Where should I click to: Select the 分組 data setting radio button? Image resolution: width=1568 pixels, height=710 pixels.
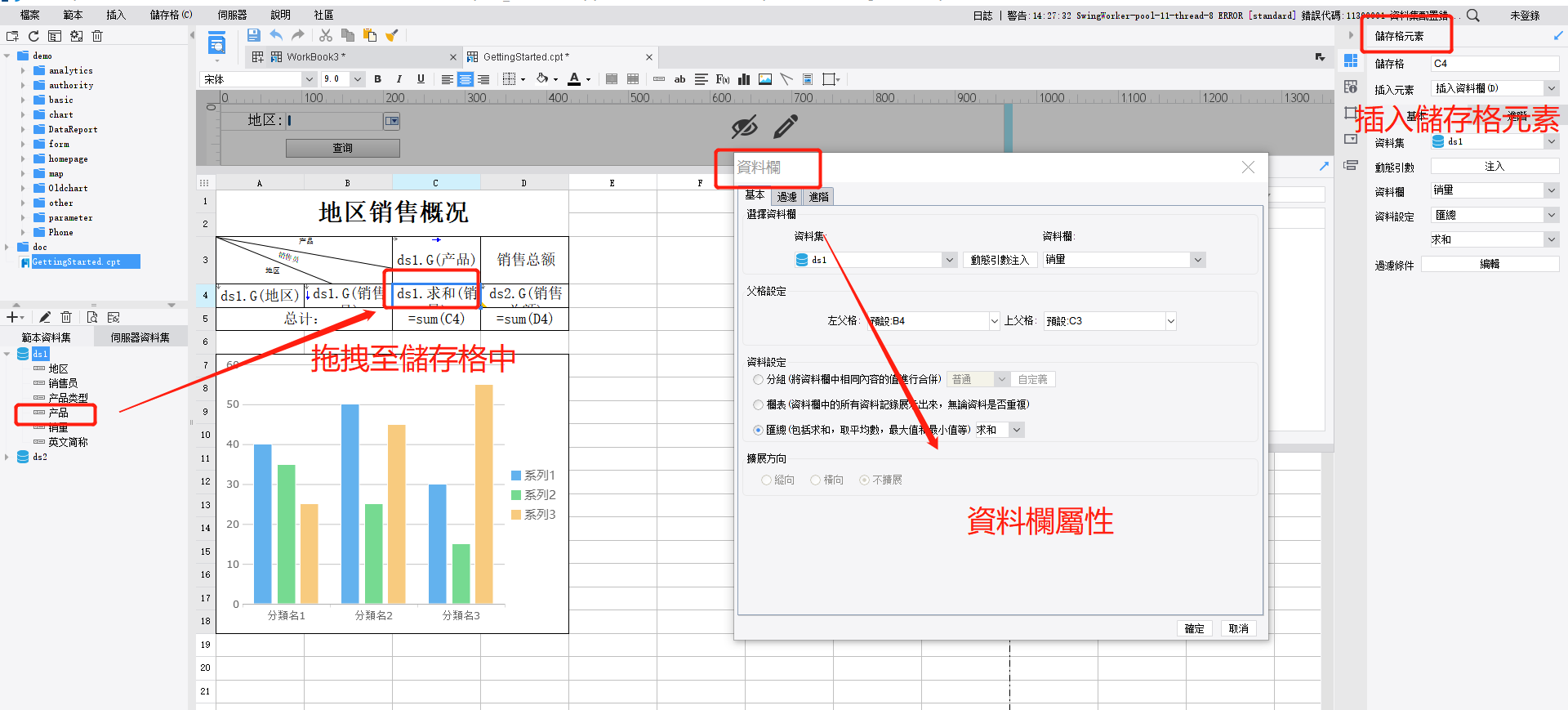click(758, 380)
